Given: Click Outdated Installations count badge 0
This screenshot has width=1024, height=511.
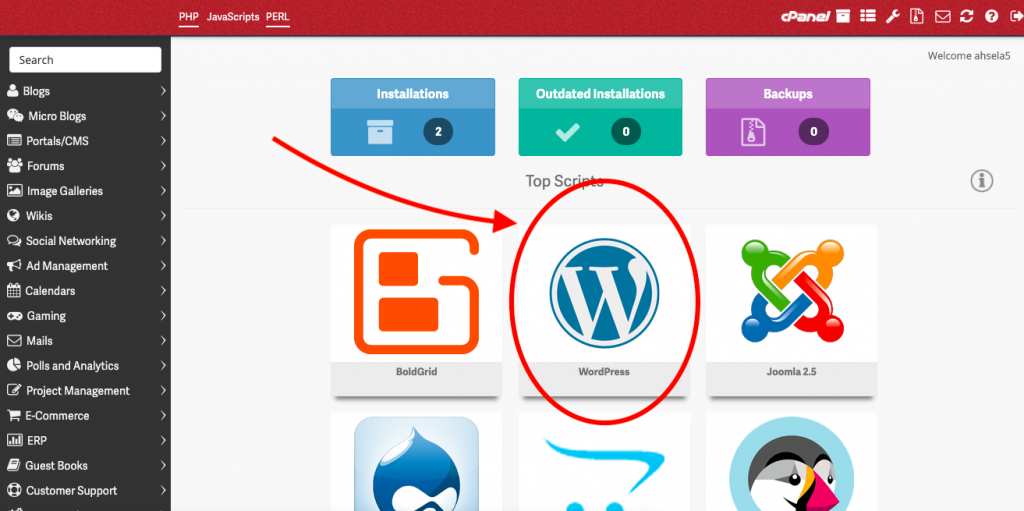Looking at the screenshot, I should 626,132.
